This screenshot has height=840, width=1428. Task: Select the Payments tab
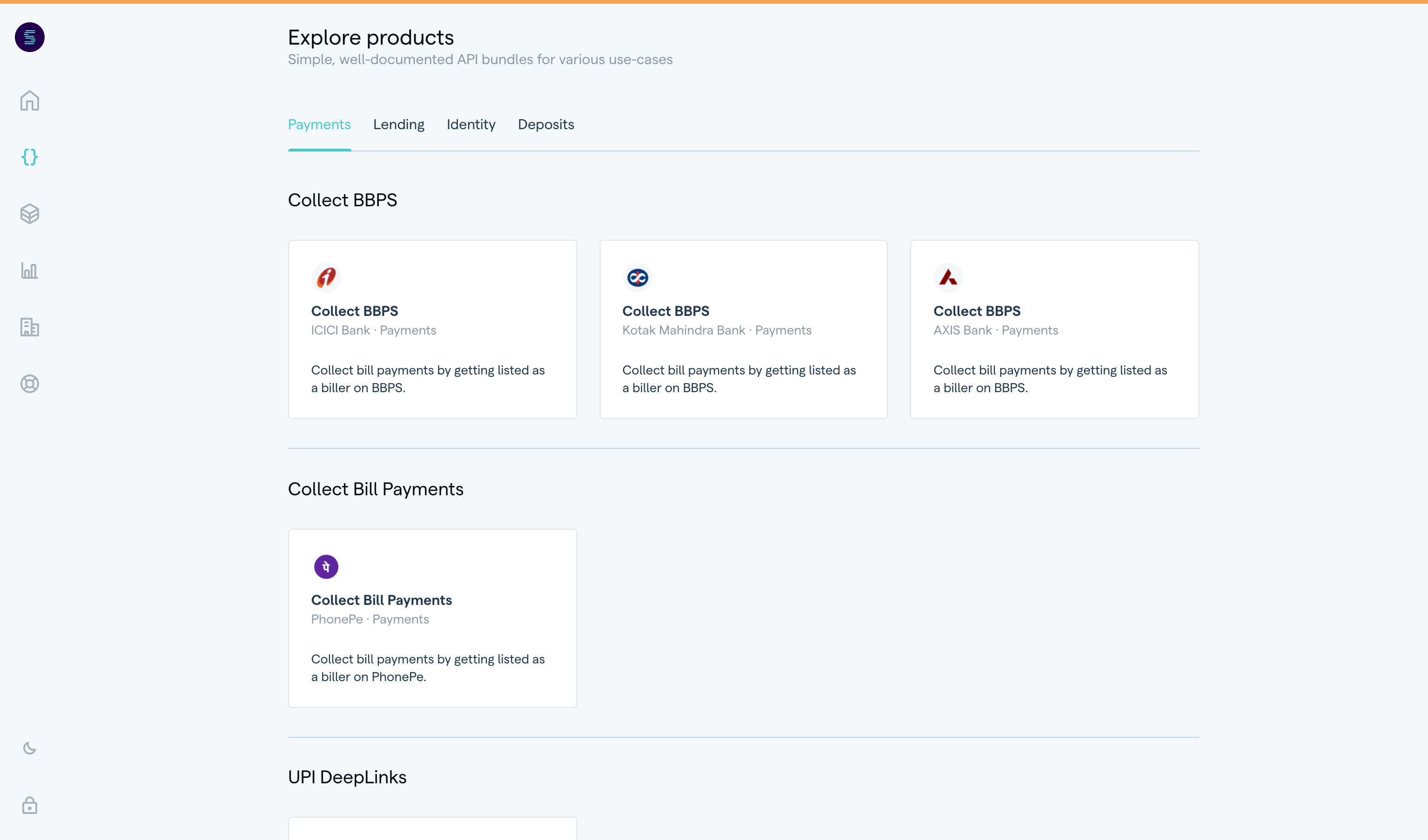[x=319, y=125]
